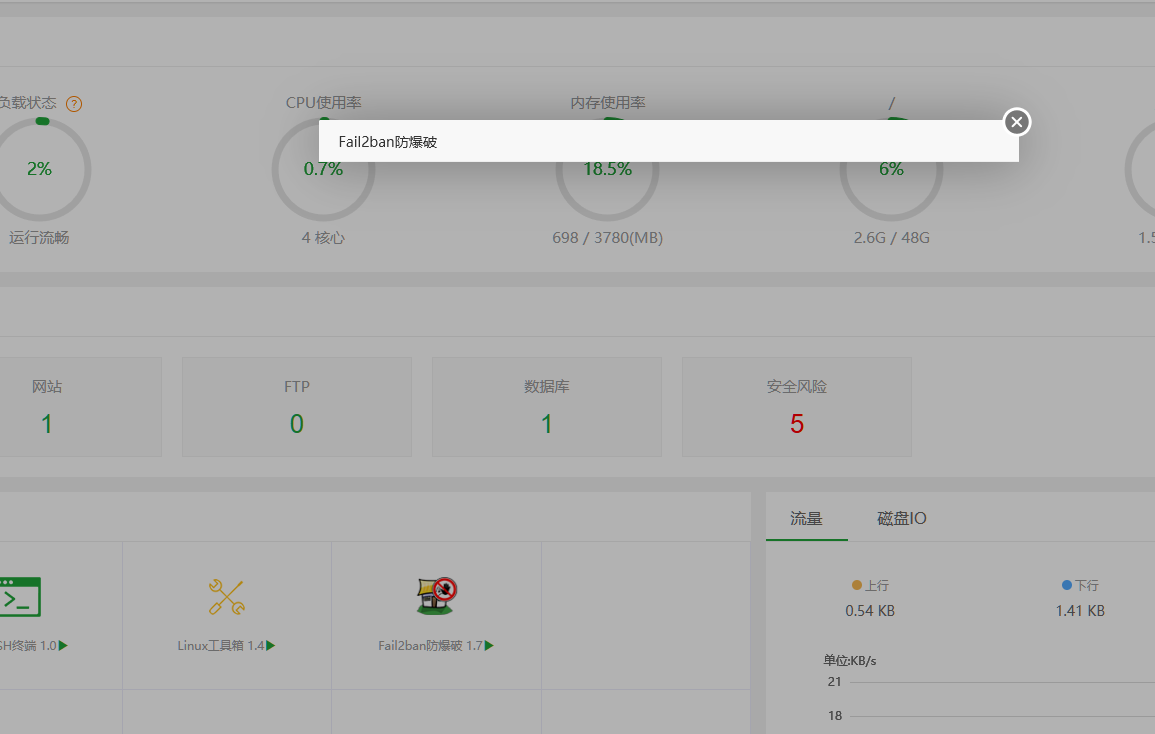Open the Linux工具箱 wrench icon
Image resolution: width=1155 pixels, height=734 pixels.
click(226, 597)
